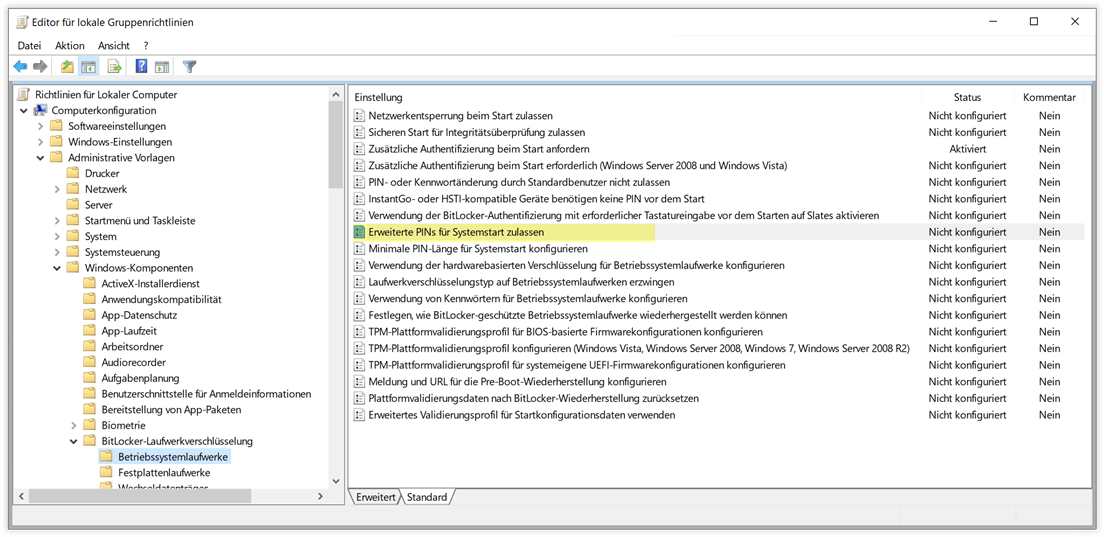Click the Forward arrow toolbar icon
The width and height of the screenshot is (1104, 537).
[40, 67]
